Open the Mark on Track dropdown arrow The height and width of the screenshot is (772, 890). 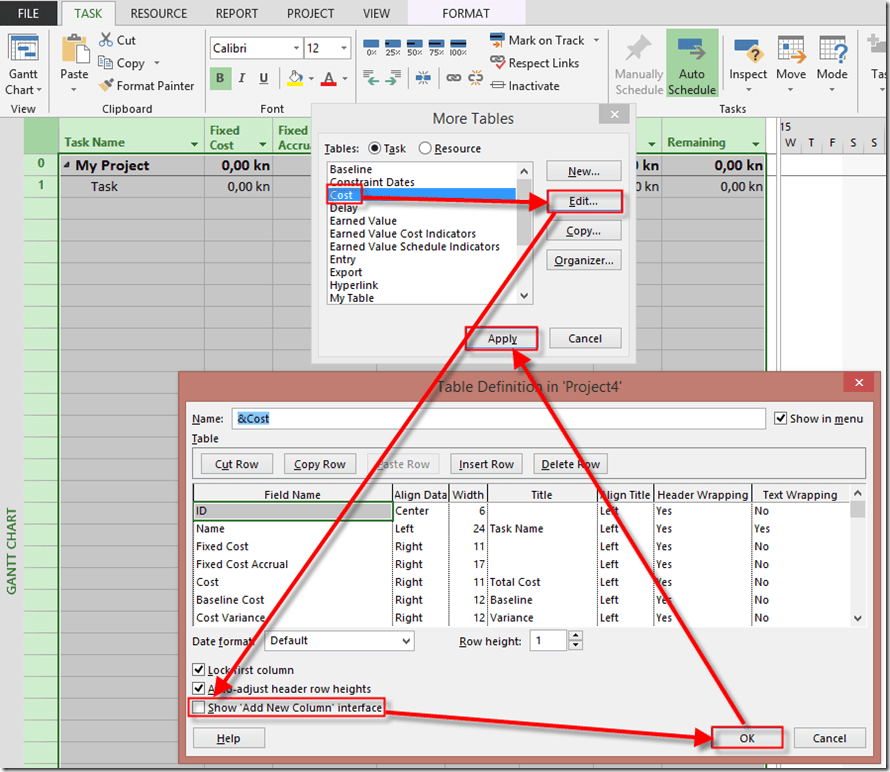(597, 41)
